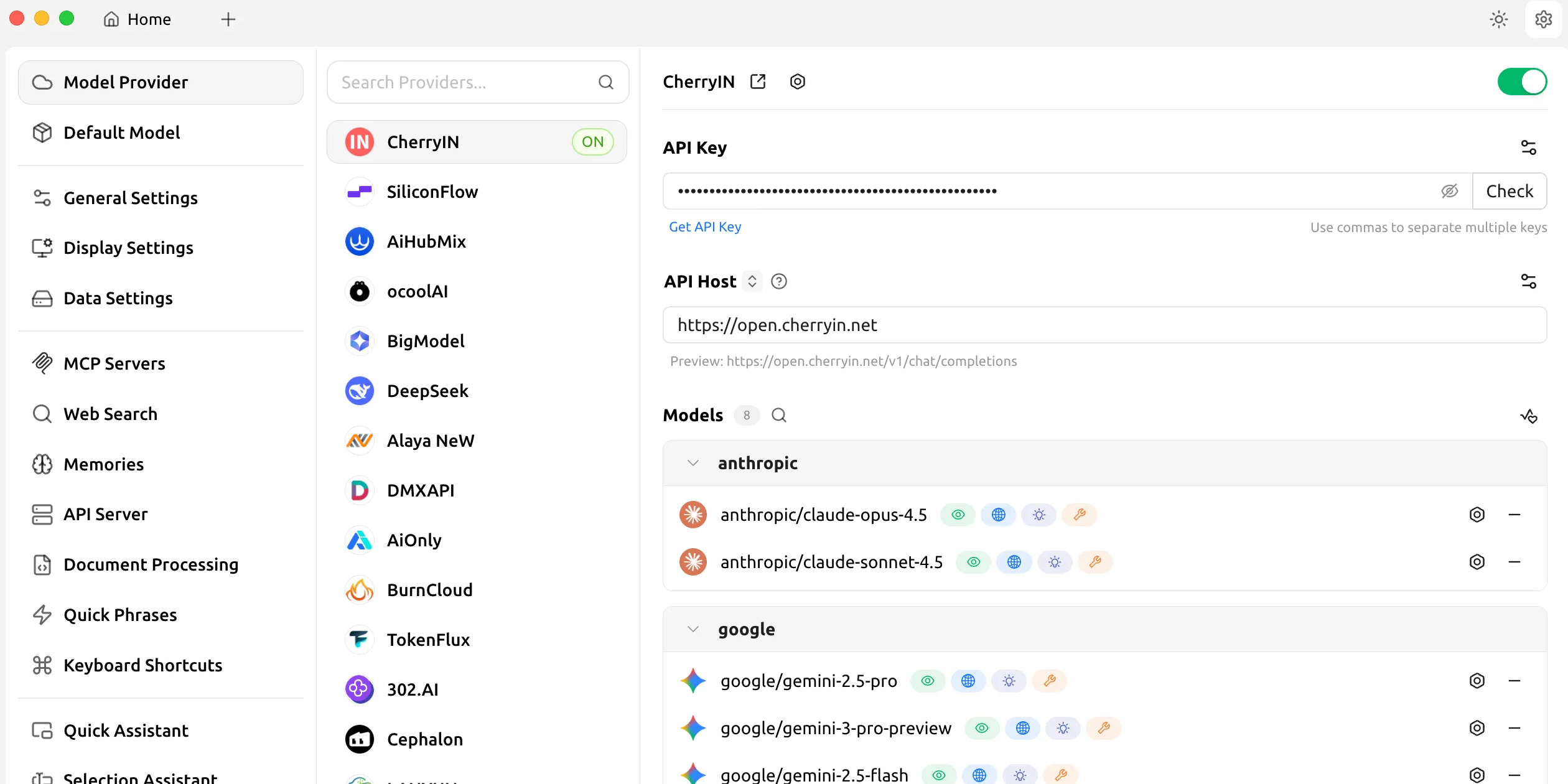Open Quick Assistant settings
This screenshot has width=1568, height=784.
click(161, 730)
